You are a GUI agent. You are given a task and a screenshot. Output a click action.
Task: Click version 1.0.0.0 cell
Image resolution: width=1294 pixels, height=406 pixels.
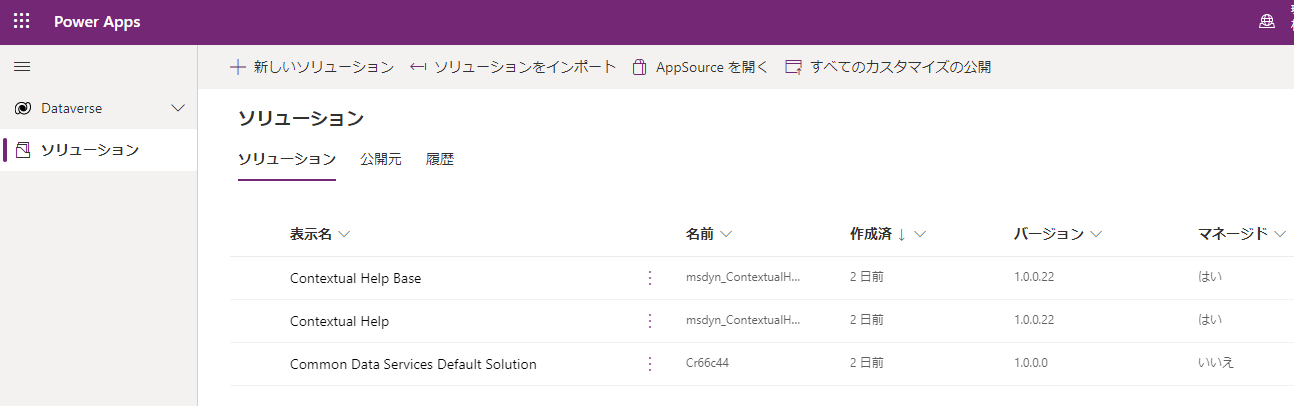click(x=1031, y=364)
